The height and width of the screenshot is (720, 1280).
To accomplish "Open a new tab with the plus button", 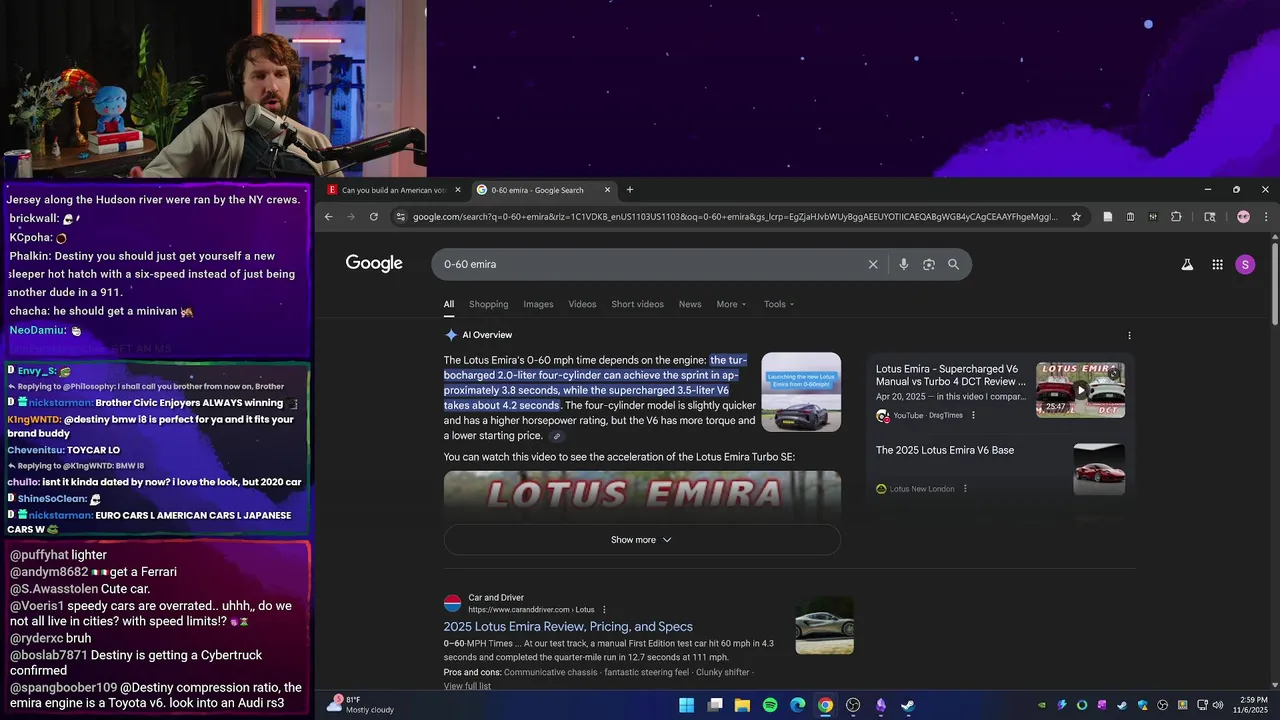I will pyautogui.click(x=629, y=190).
